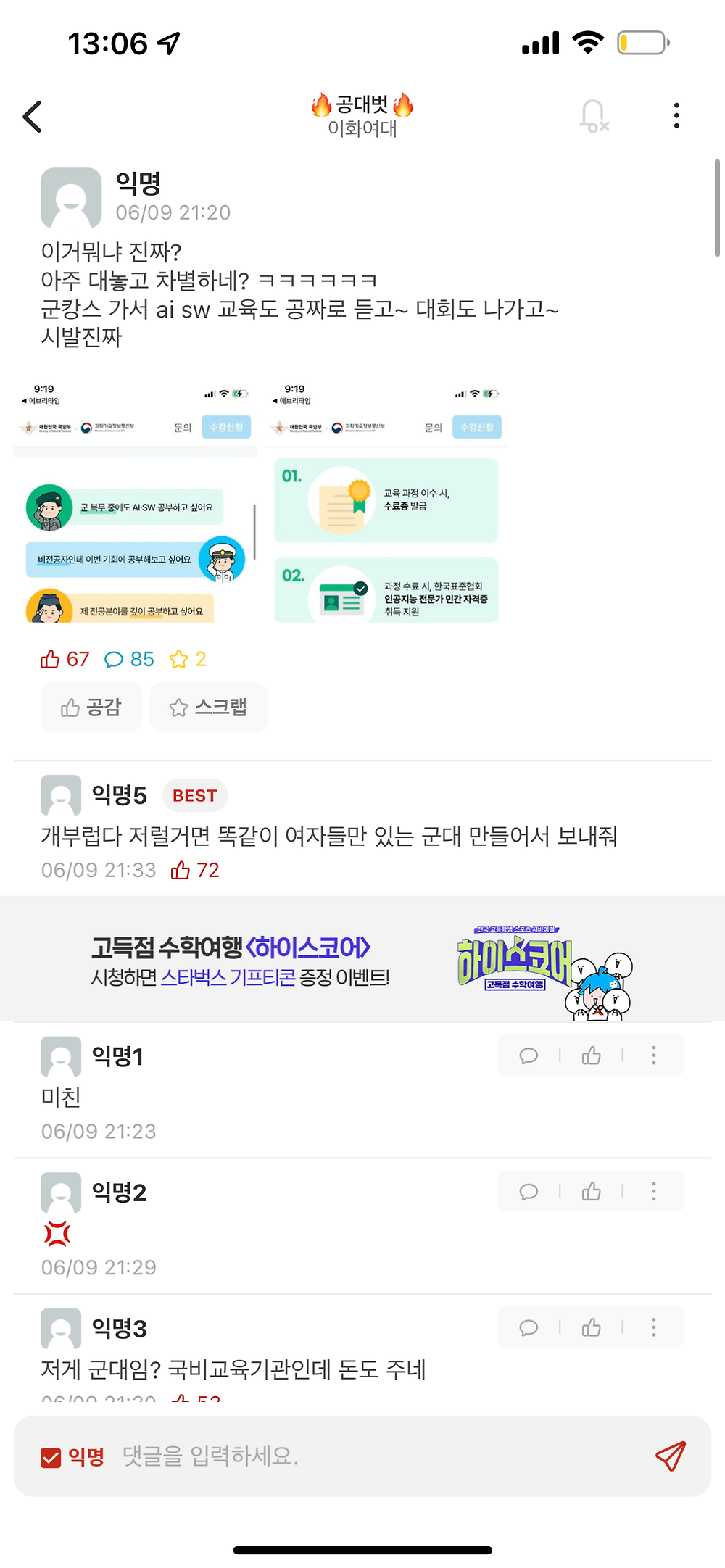The width and height of the screenshot is (725, 1568).
Task: Reply to the 익명1 comment
Action: [529, 1055]
